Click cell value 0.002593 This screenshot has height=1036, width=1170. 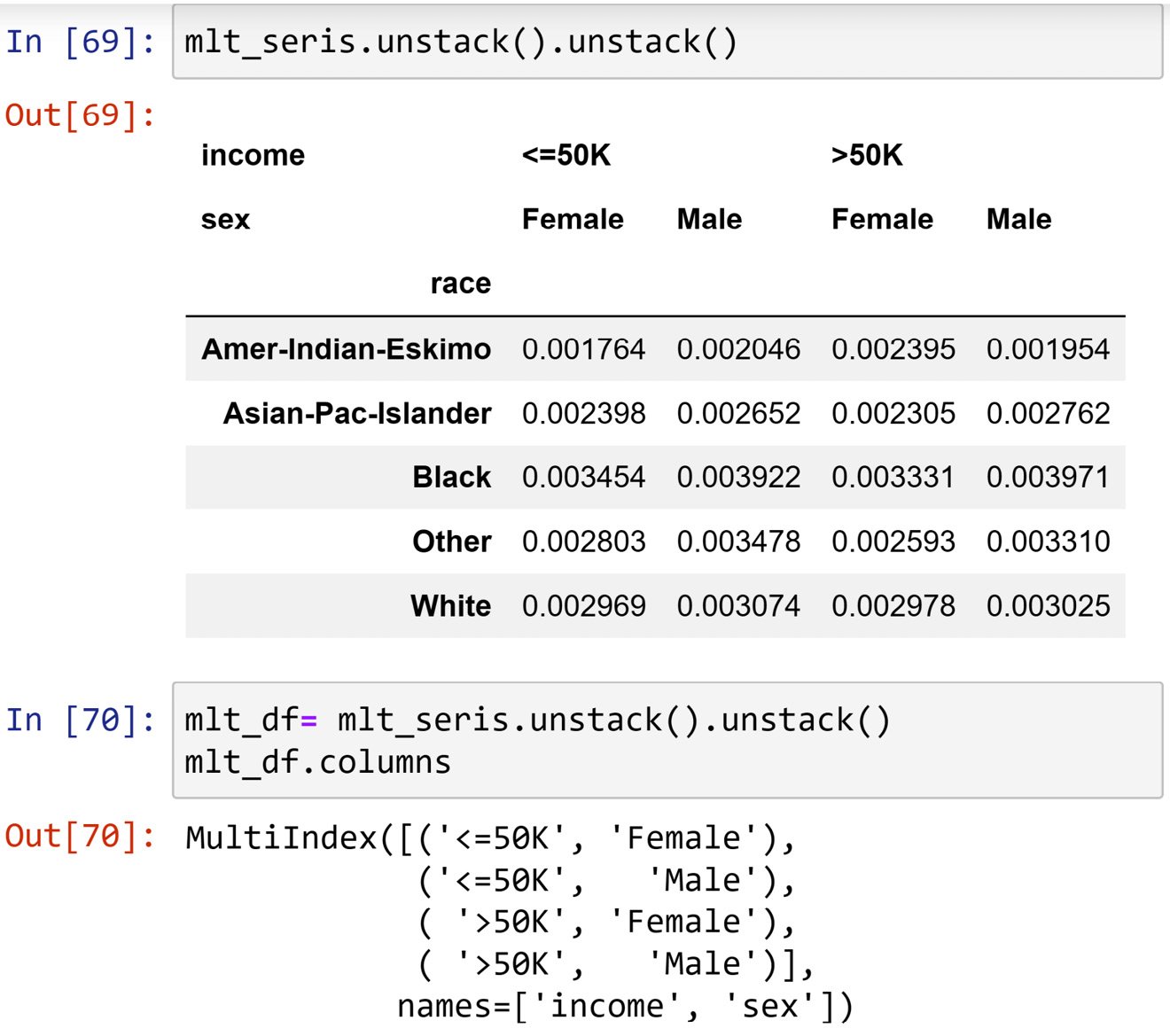point(893,541)
